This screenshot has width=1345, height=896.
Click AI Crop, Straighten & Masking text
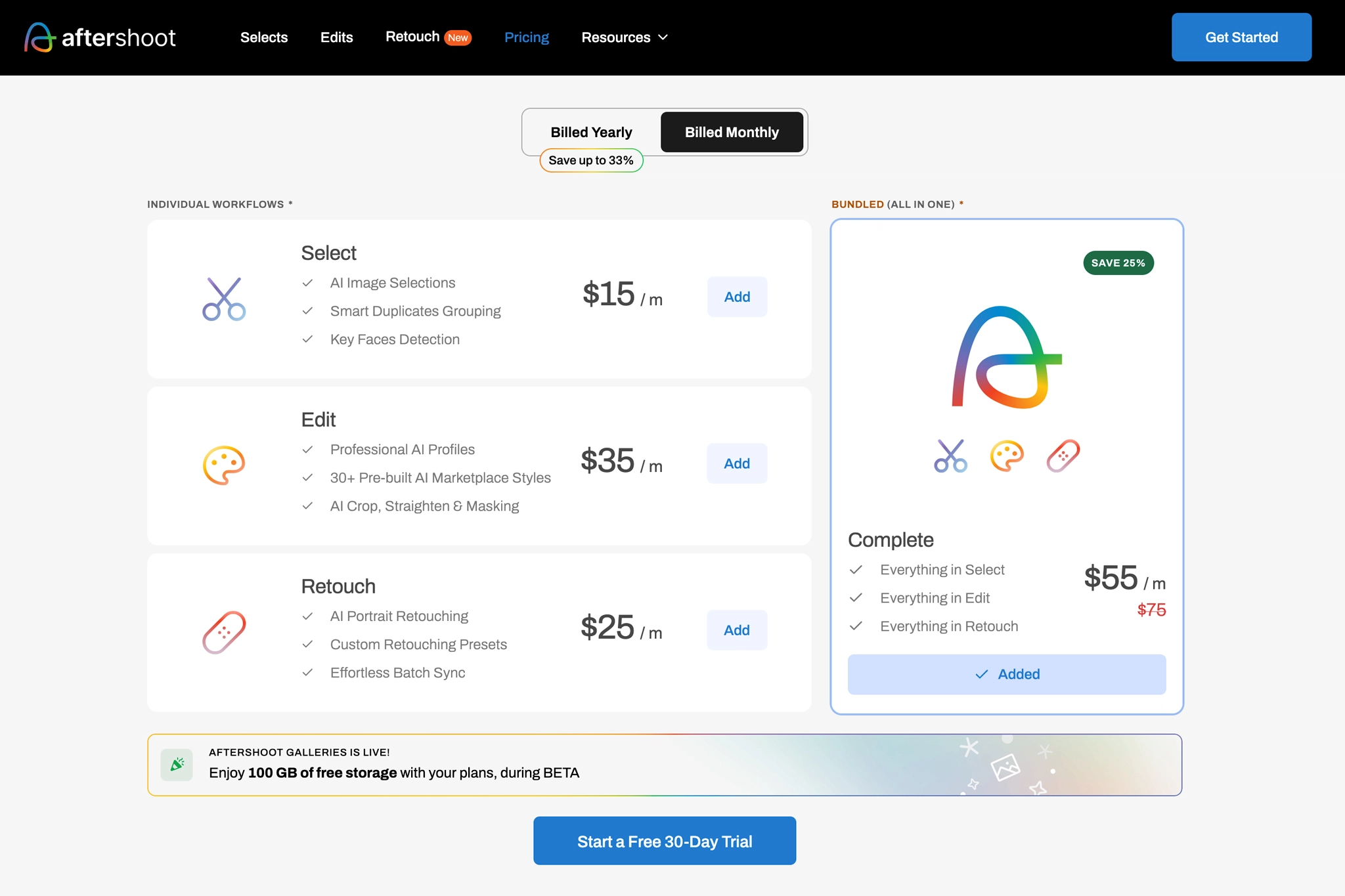425,506
